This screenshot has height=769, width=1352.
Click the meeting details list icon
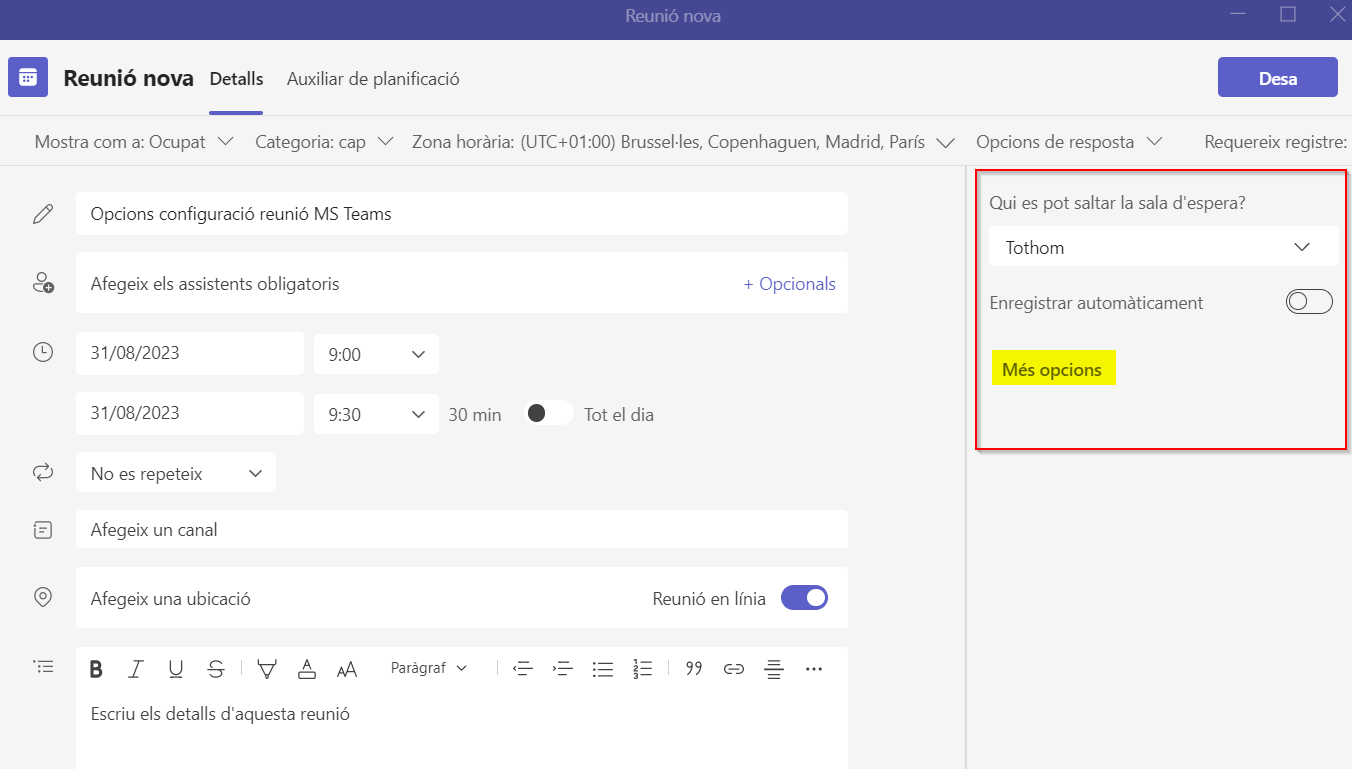click(x=43, y=665)
